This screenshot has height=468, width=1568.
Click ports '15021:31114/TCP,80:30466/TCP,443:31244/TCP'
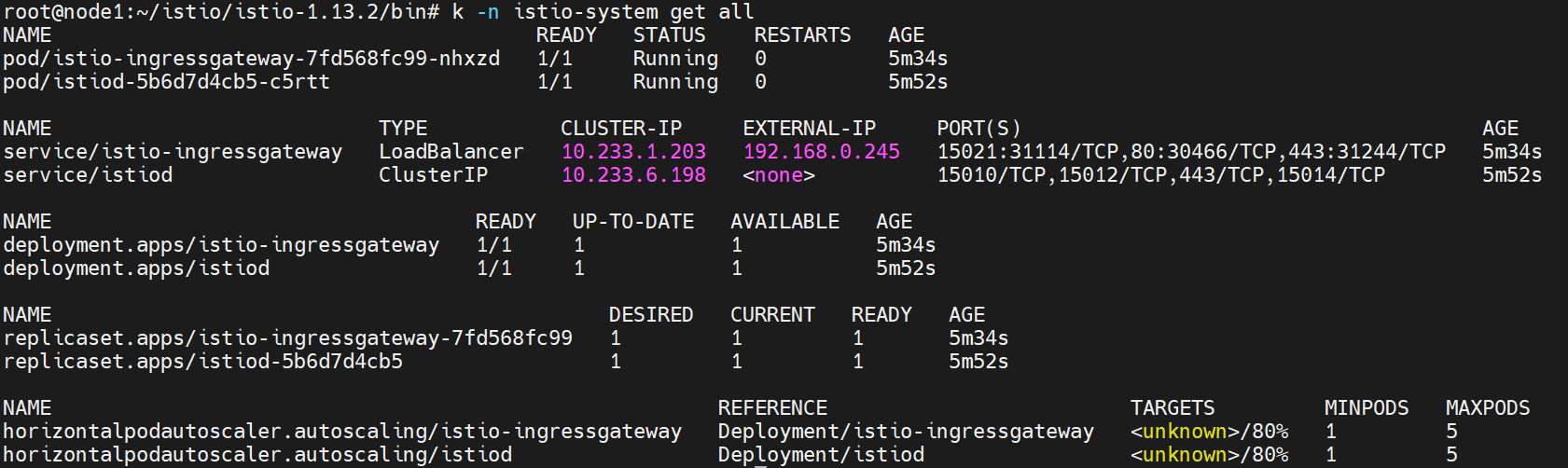click(1191, 152)
